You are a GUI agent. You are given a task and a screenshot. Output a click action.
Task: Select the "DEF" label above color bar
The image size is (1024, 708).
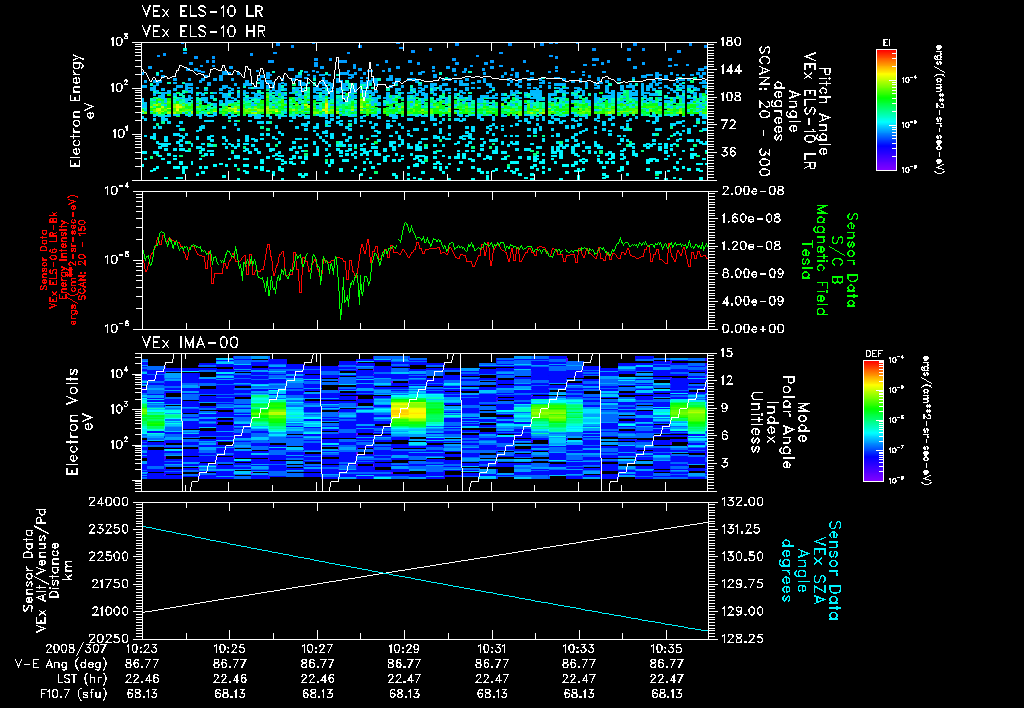[x=873, y=355]
